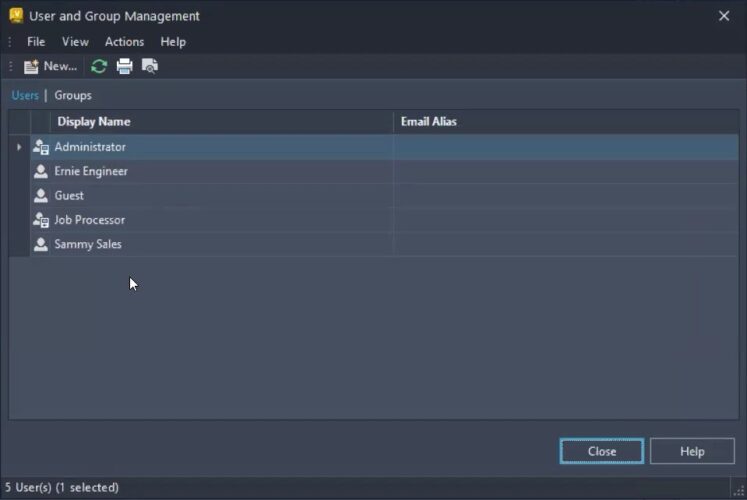The width and height of the screenshot is (747, 500).
Task: Click the Sammy Sales user icon
Action: [x=41, y=244]
